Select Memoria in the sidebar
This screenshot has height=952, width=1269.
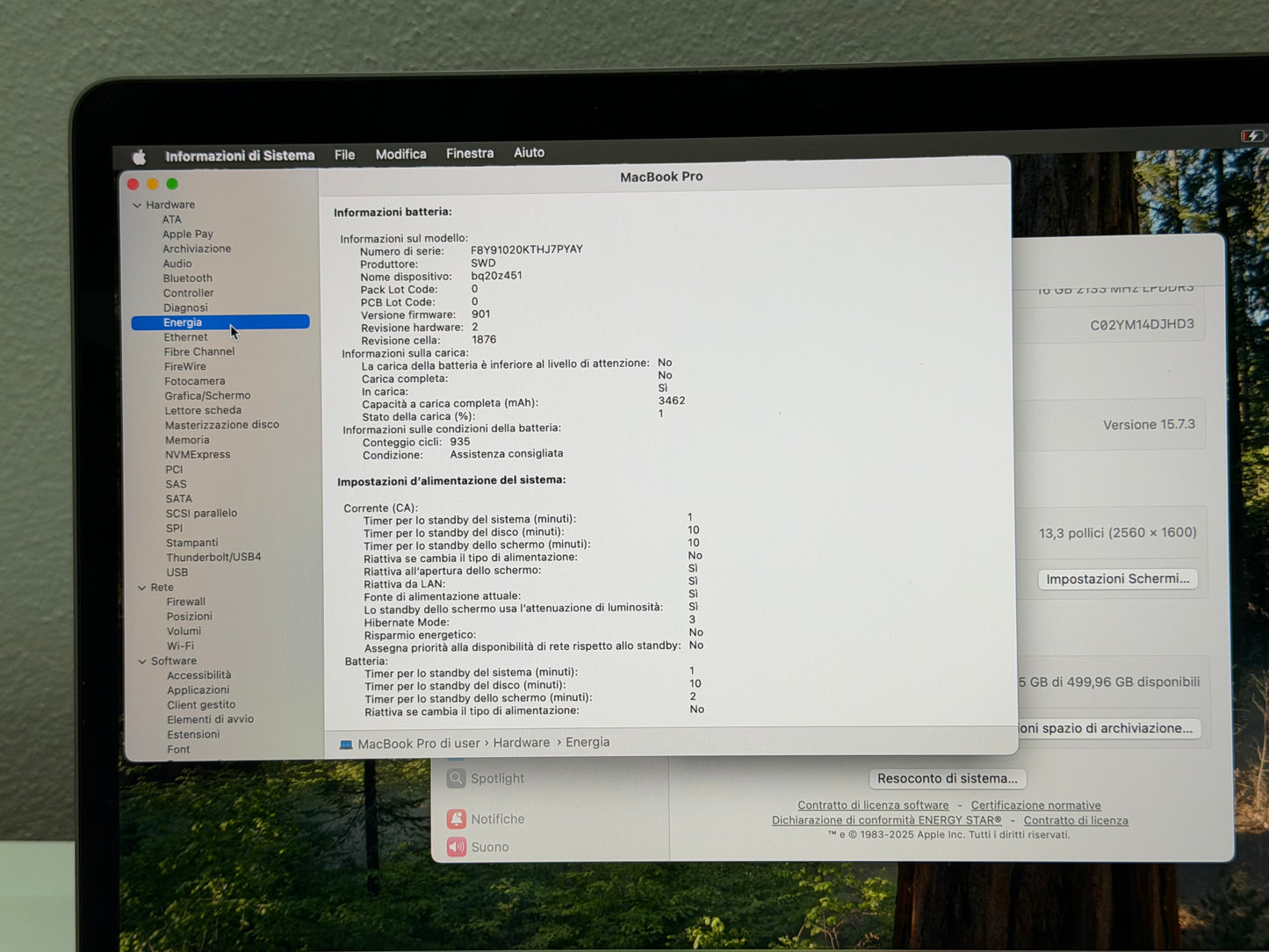click(187, 440)
